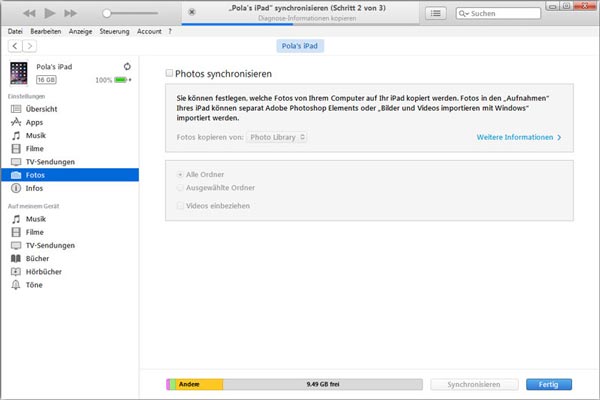Click the Synchronisieren button
Viewport: 600px width, 400px height.
coord(474,384)
